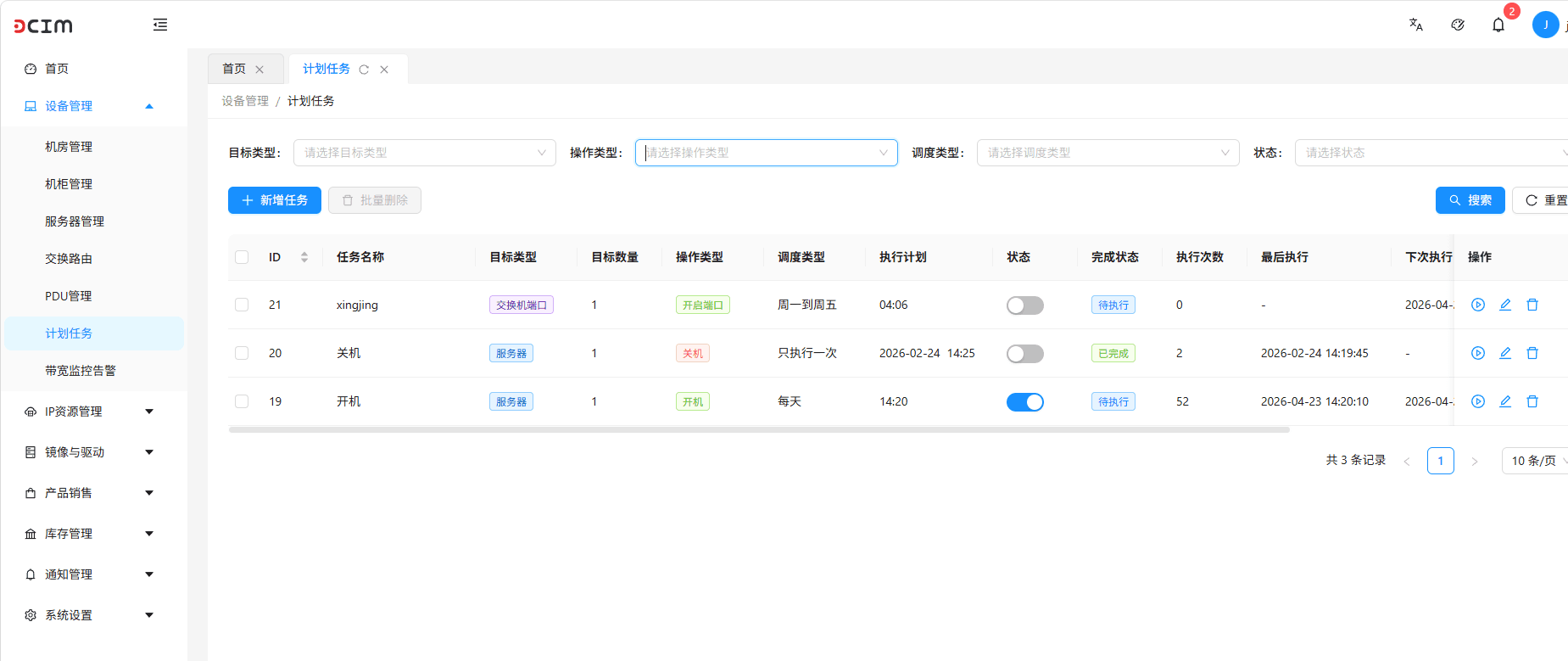Expand the 系统设置 menu
This screenshot has width=1568, height=661.
92,615
